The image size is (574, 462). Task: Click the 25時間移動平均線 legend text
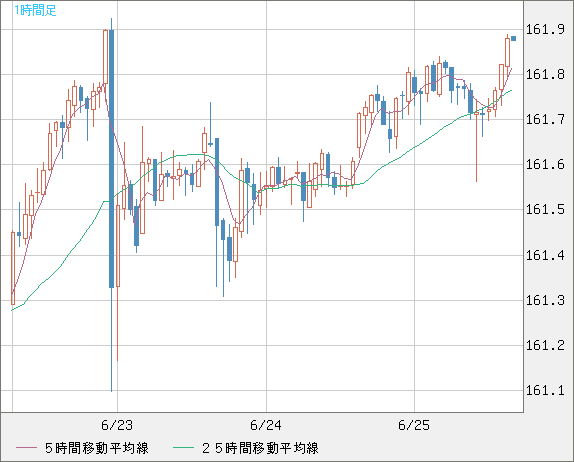pos(260,448)
